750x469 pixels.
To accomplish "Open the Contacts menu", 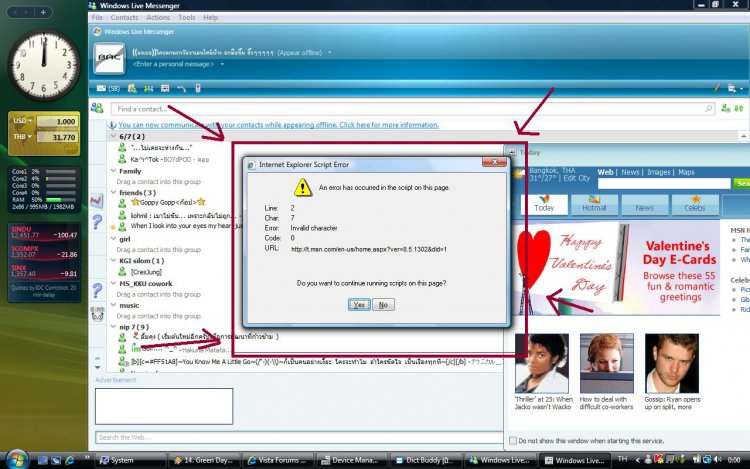I will pos(124,18).
